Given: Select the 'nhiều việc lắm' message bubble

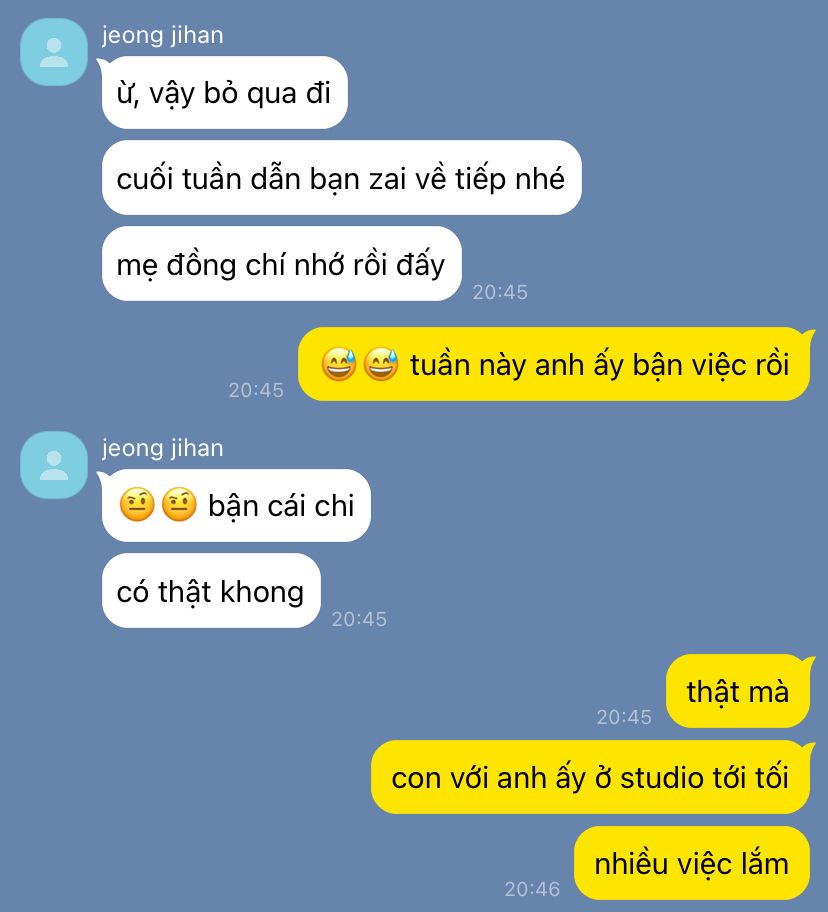Looking at the screenshot, I should (x=692, y=863).
